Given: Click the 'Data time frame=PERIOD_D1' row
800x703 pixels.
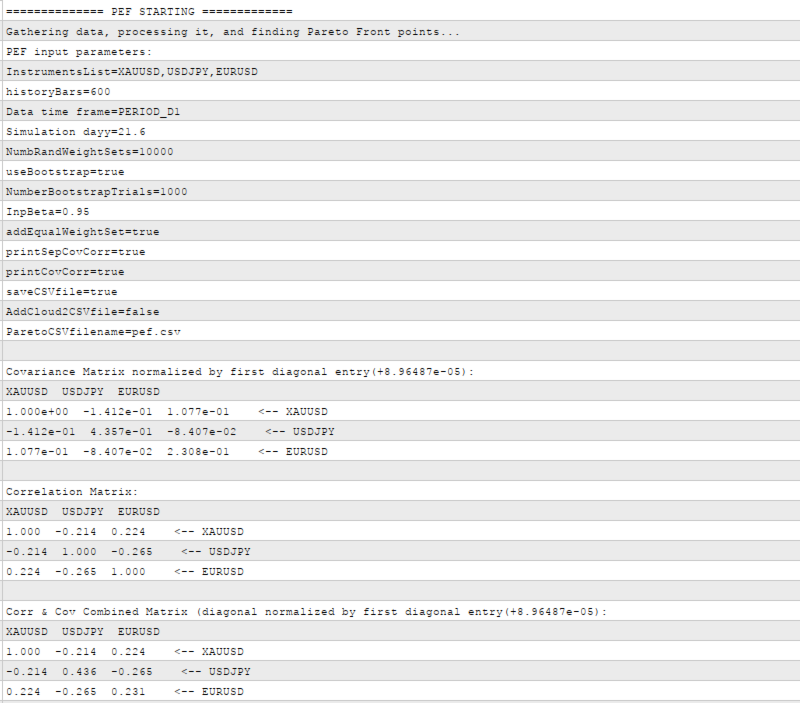Looking at the screenshot, I should pyautogui.click(x=401, y=111).
